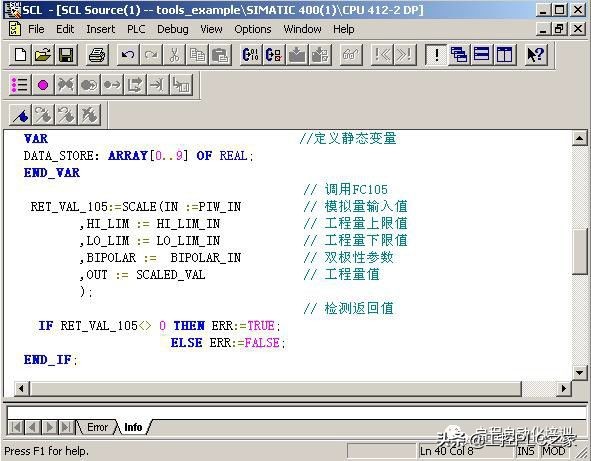Viewport: 591px width, 461px height.
Task: Tile windows horizontally icon
Action: (482, 55)
